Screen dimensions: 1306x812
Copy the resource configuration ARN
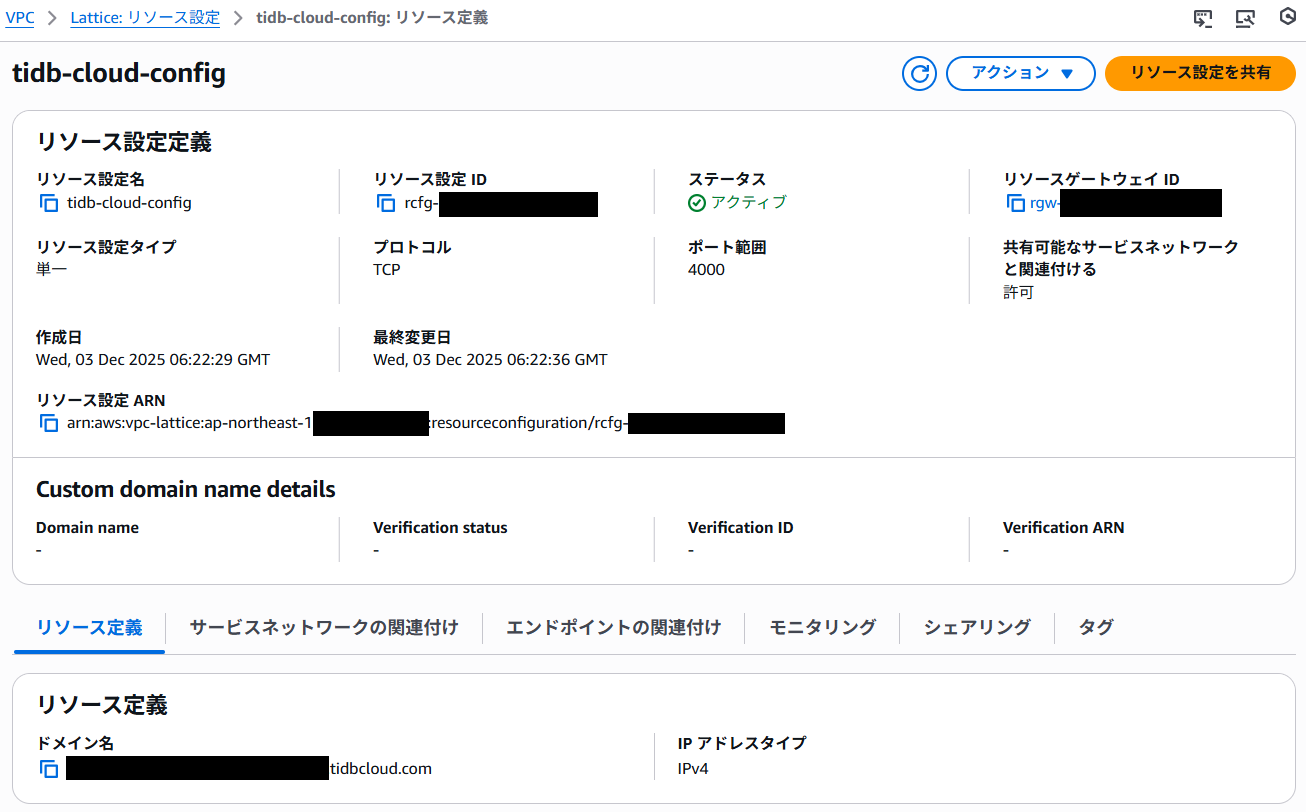click(47, 422)
